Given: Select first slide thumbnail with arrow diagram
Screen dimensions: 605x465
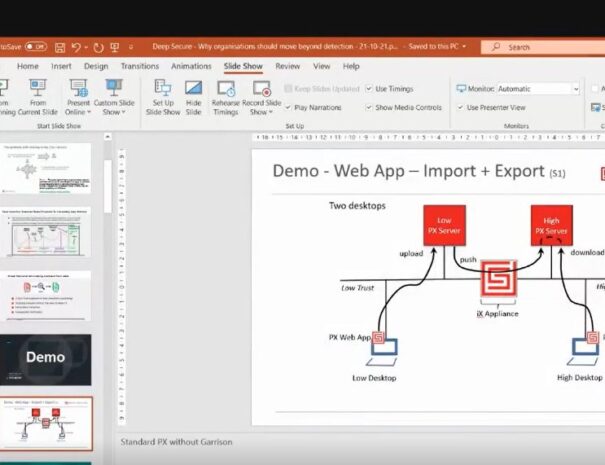Looking at the screenshot, I should point(46,168).
